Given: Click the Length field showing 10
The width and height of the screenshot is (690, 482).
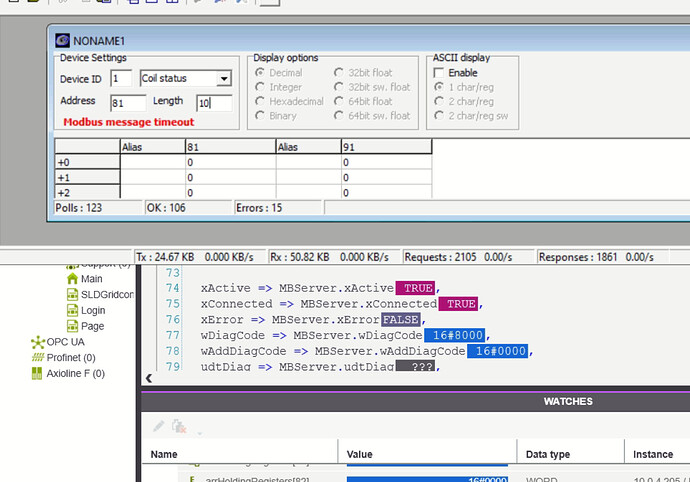Looking at the screenshot, I should point(214,103).
